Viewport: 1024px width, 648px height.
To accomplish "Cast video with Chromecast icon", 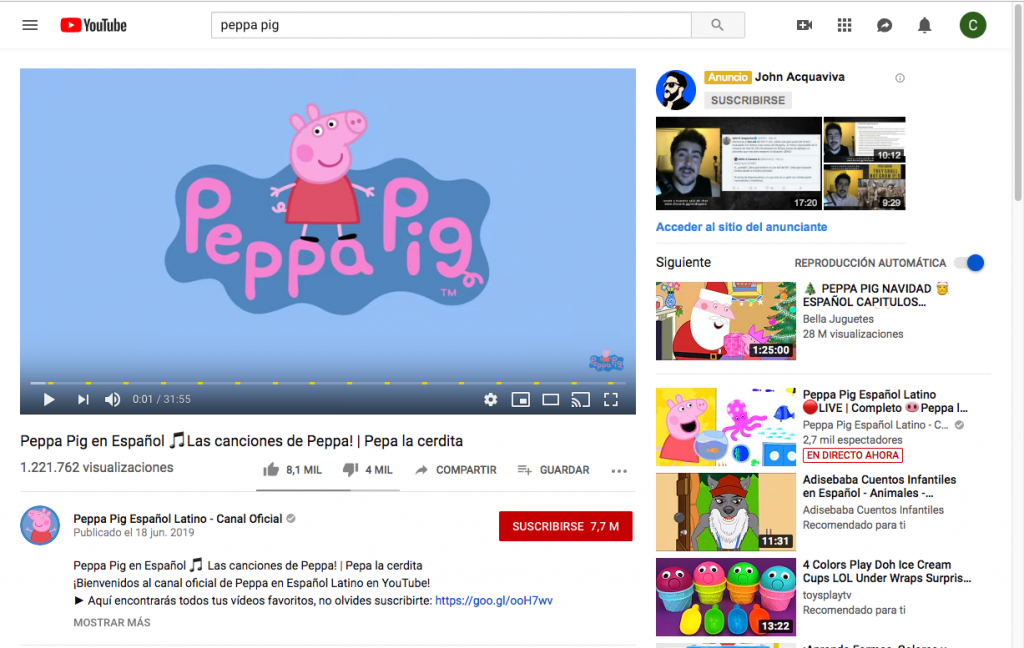I will 580,400.
